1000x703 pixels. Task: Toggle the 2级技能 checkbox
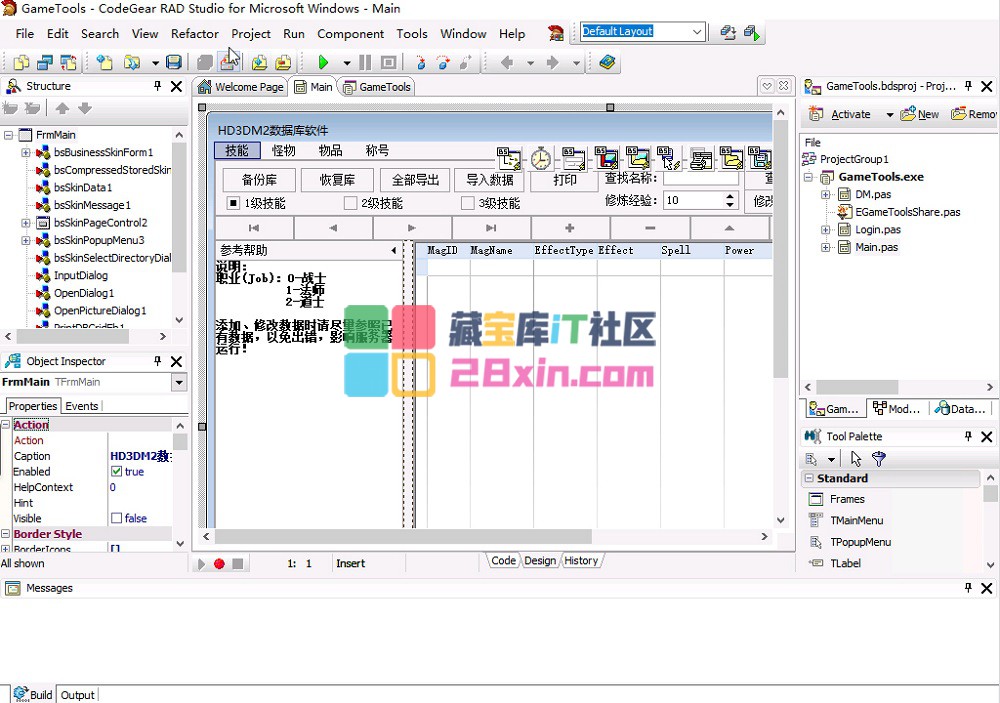point(350,203)
